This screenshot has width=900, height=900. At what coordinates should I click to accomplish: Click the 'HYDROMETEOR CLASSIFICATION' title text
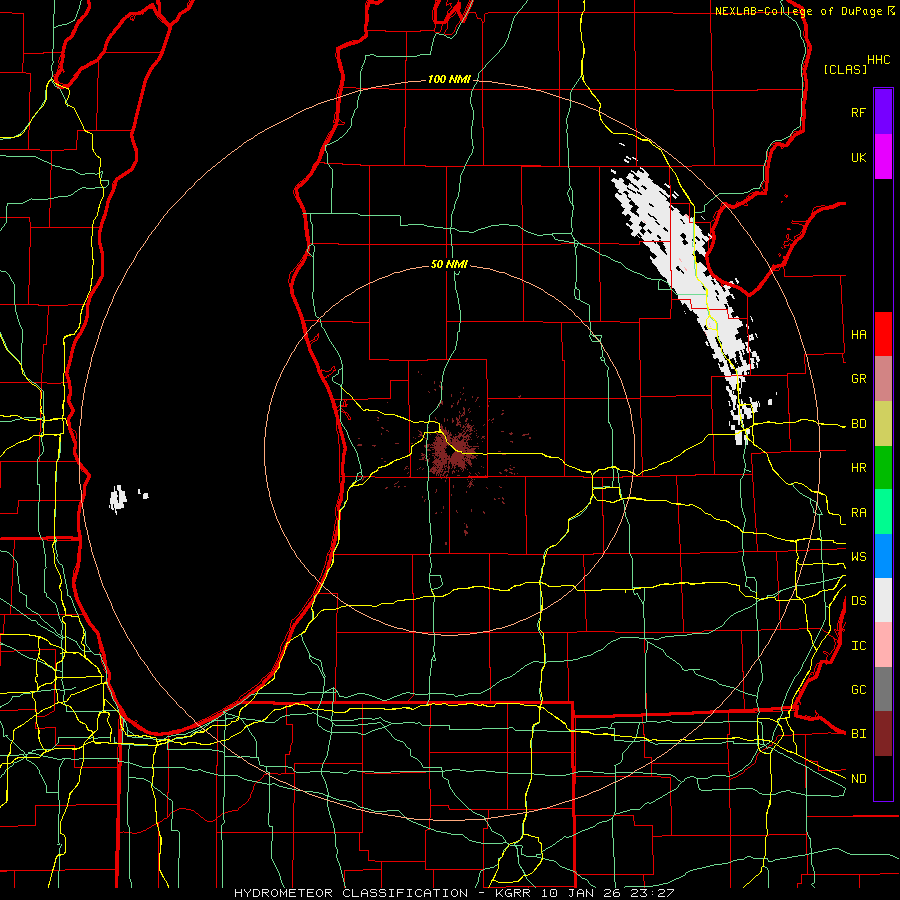coord(351,893)
